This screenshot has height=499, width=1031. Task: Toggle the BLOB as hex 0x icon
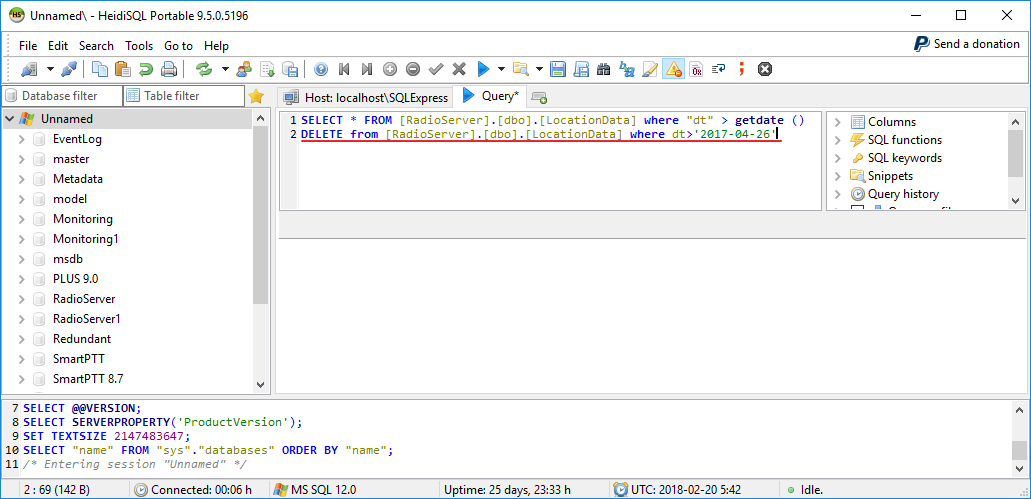[696, 68]
